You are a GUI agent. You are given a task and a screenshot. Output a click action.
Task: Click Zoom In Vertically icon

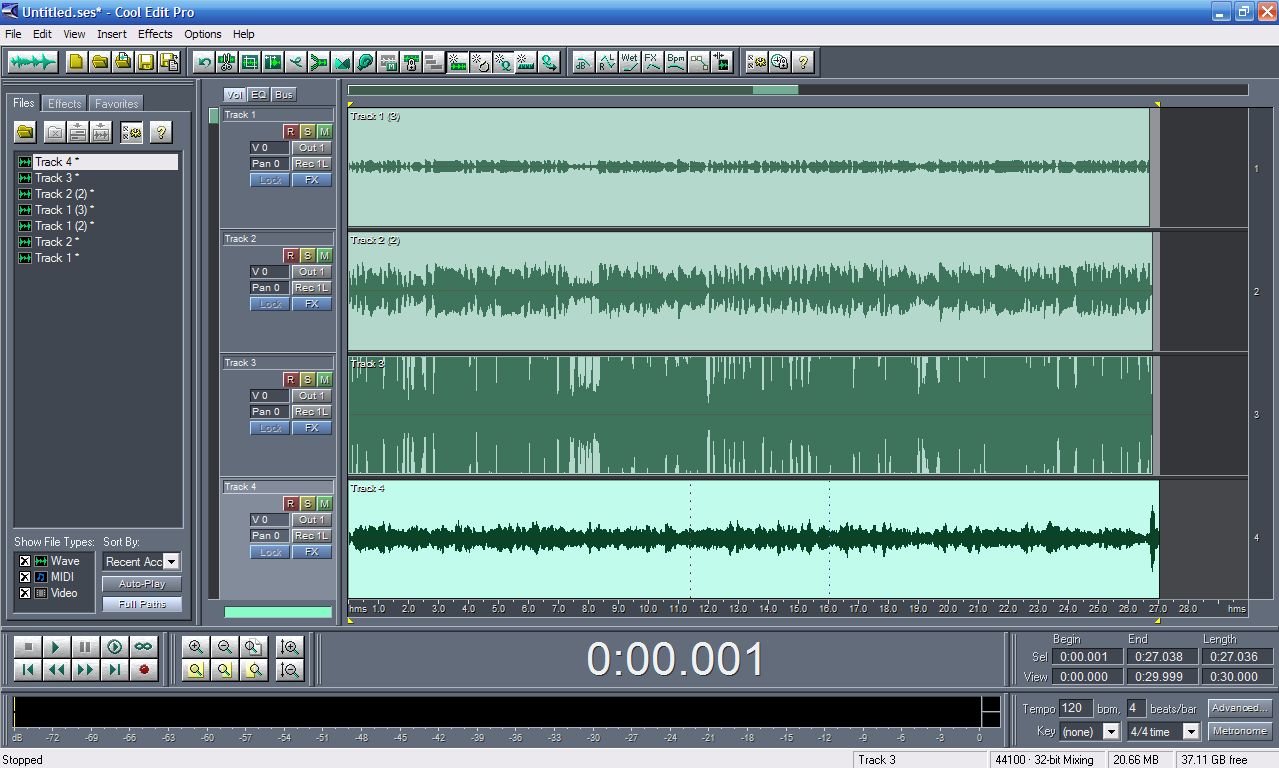pos(290,647)
